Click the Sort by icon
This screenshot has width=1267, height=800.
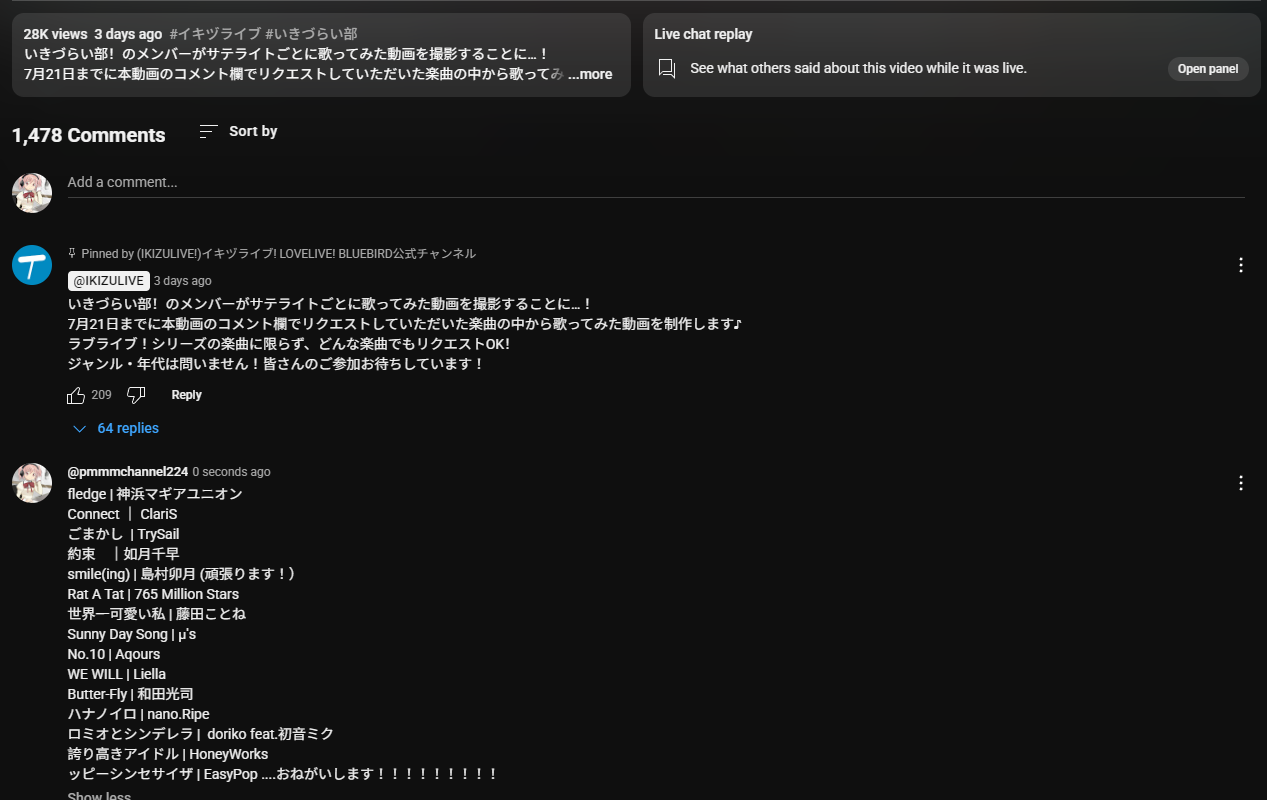click(x=208, y=131)
